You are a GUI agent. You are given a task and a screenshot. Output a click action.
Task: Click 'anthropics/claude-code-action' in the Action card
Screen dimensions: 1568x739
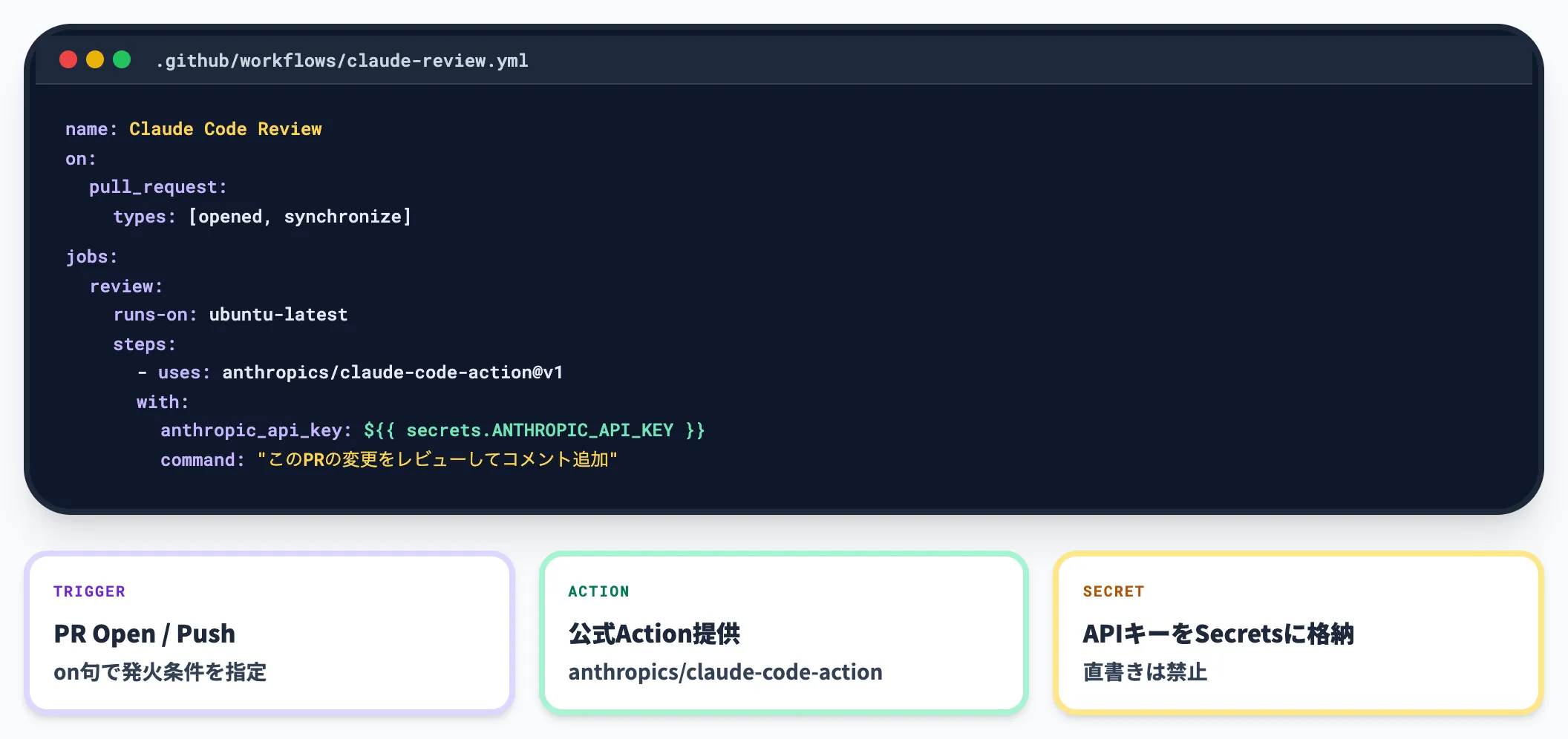click(x=725, y=672)
